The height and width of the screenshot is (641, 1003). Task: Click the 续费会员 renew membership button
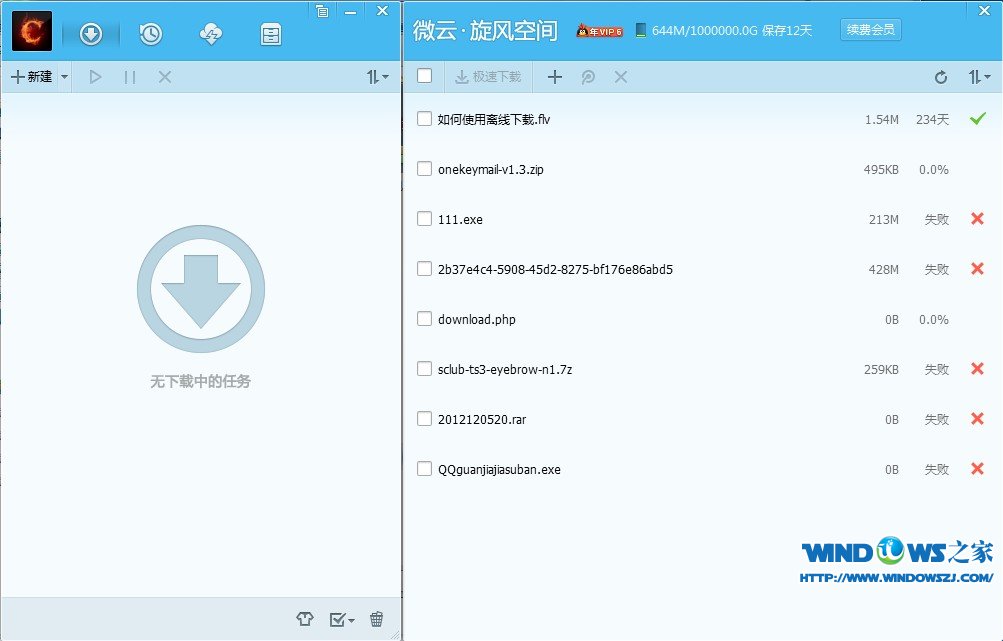click(x=870, y=30)
